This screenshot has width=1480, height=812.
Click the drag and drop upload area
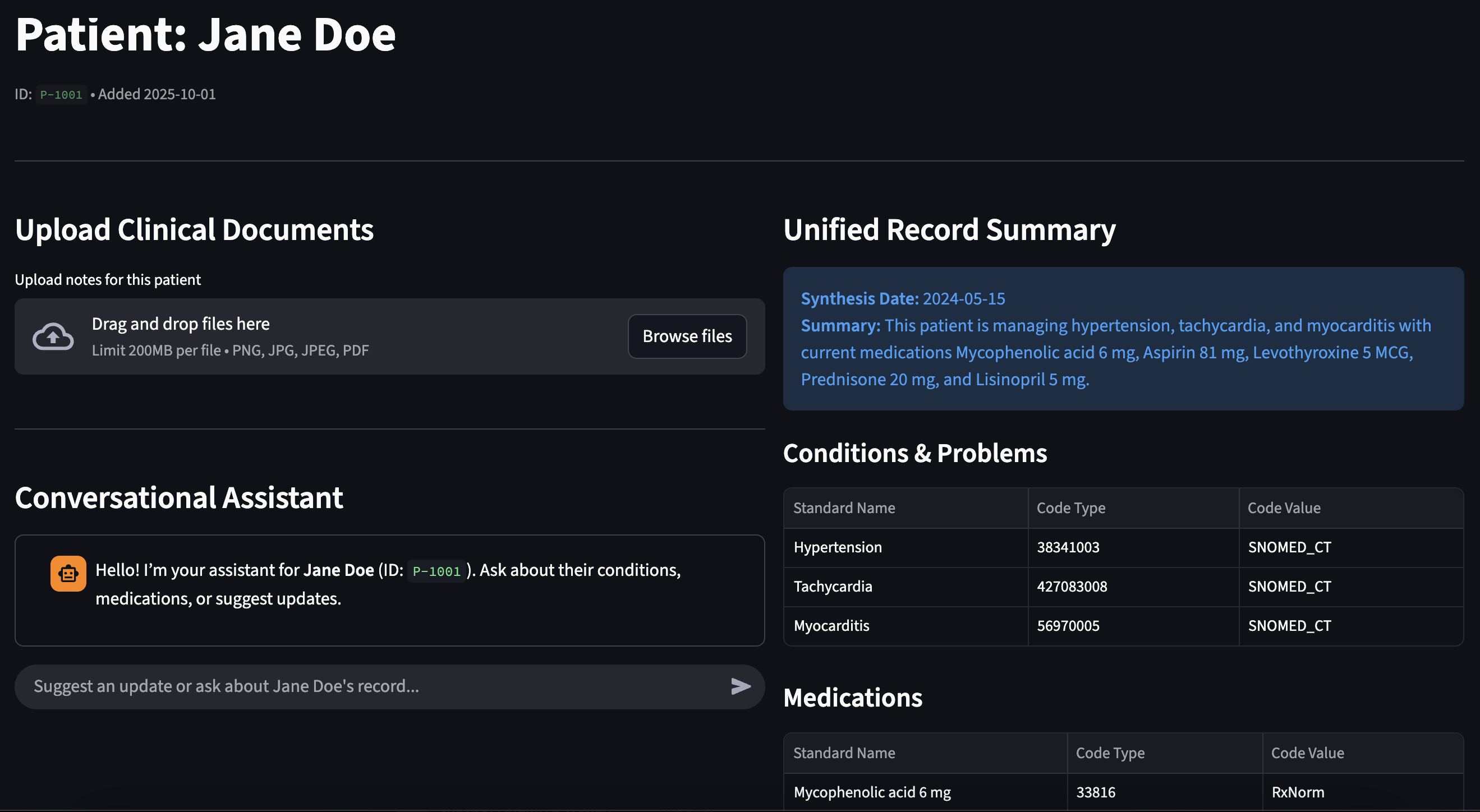344,336
